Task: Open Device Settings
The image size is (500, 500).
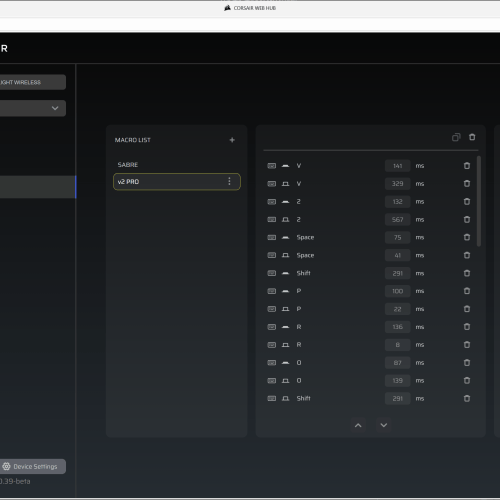Action: [x=33, y=466]
